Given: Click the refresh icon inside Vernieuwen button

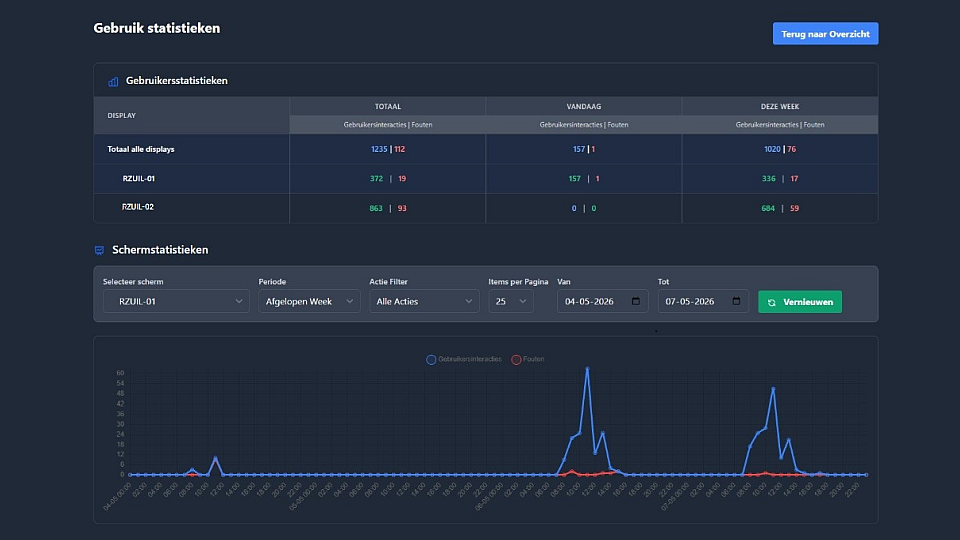Looking at the screenshot, I should pyautogui.click(x=771, y=302).
